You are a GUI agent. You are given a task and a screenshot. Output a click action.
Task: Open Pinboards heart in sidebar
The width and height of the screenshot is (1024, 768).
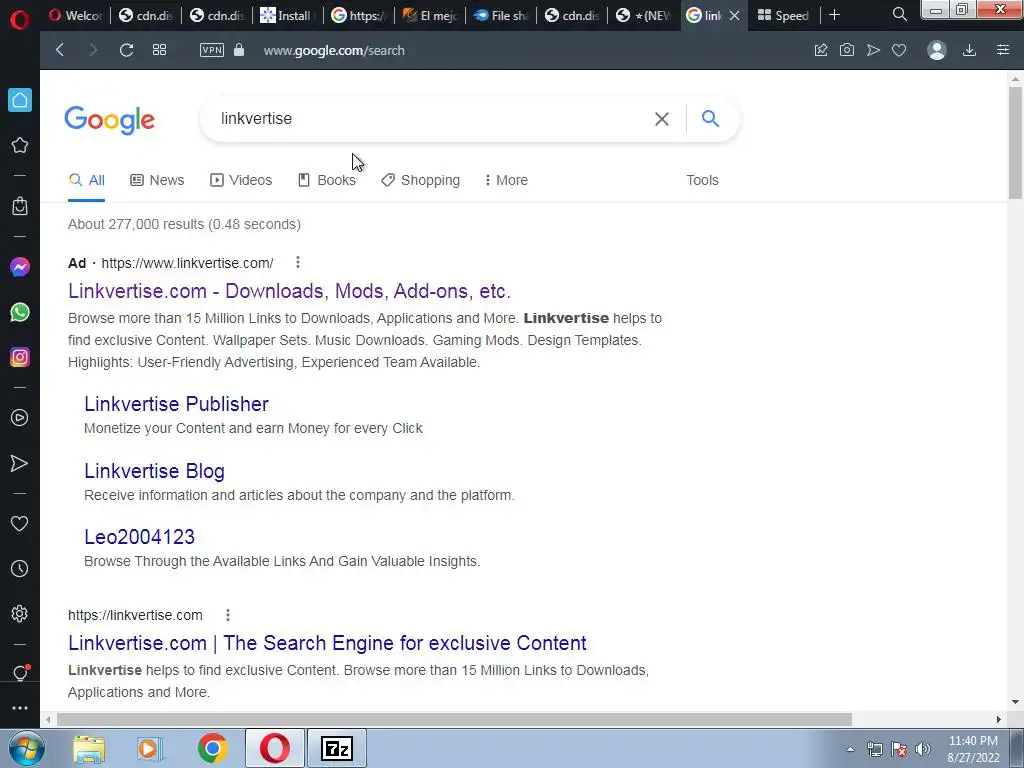[x=20, y=524]
